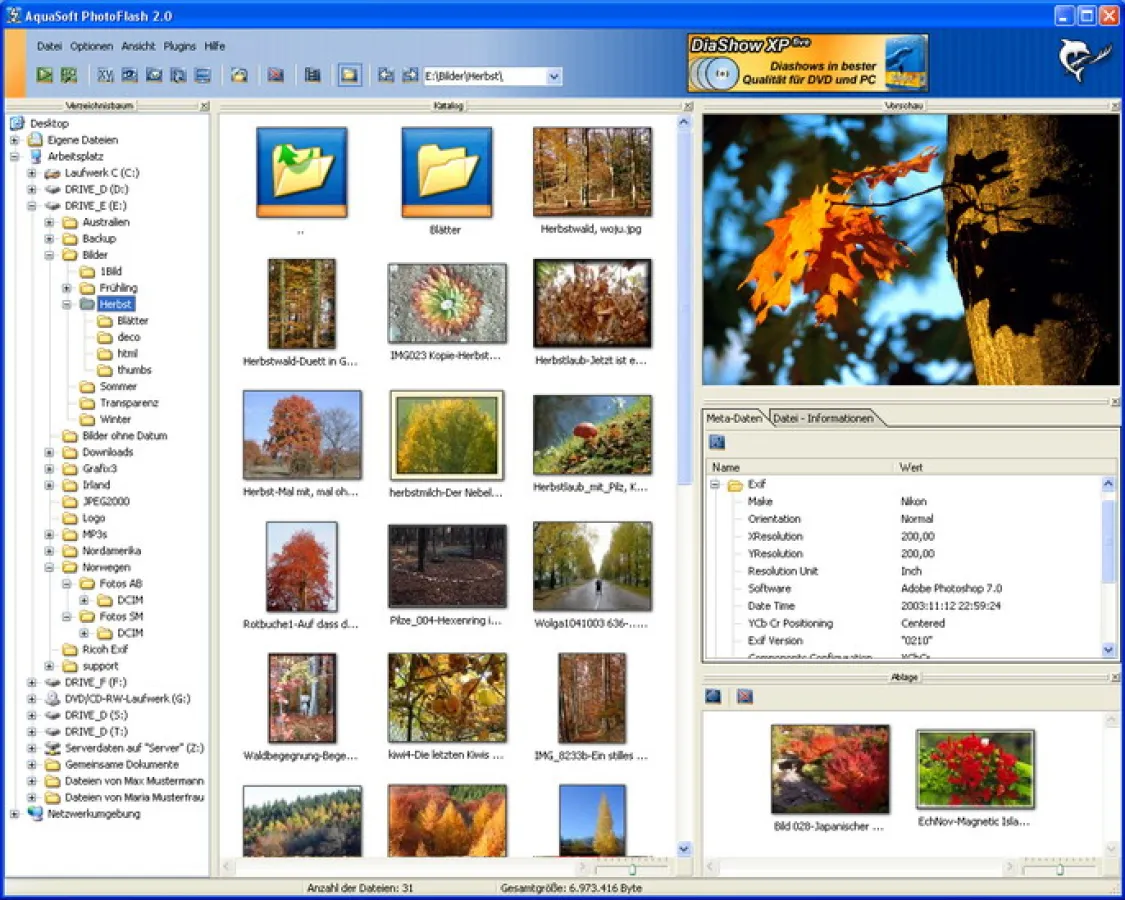Click the dolphin logo in top right
The image size is (1125, 900).
1080,61
